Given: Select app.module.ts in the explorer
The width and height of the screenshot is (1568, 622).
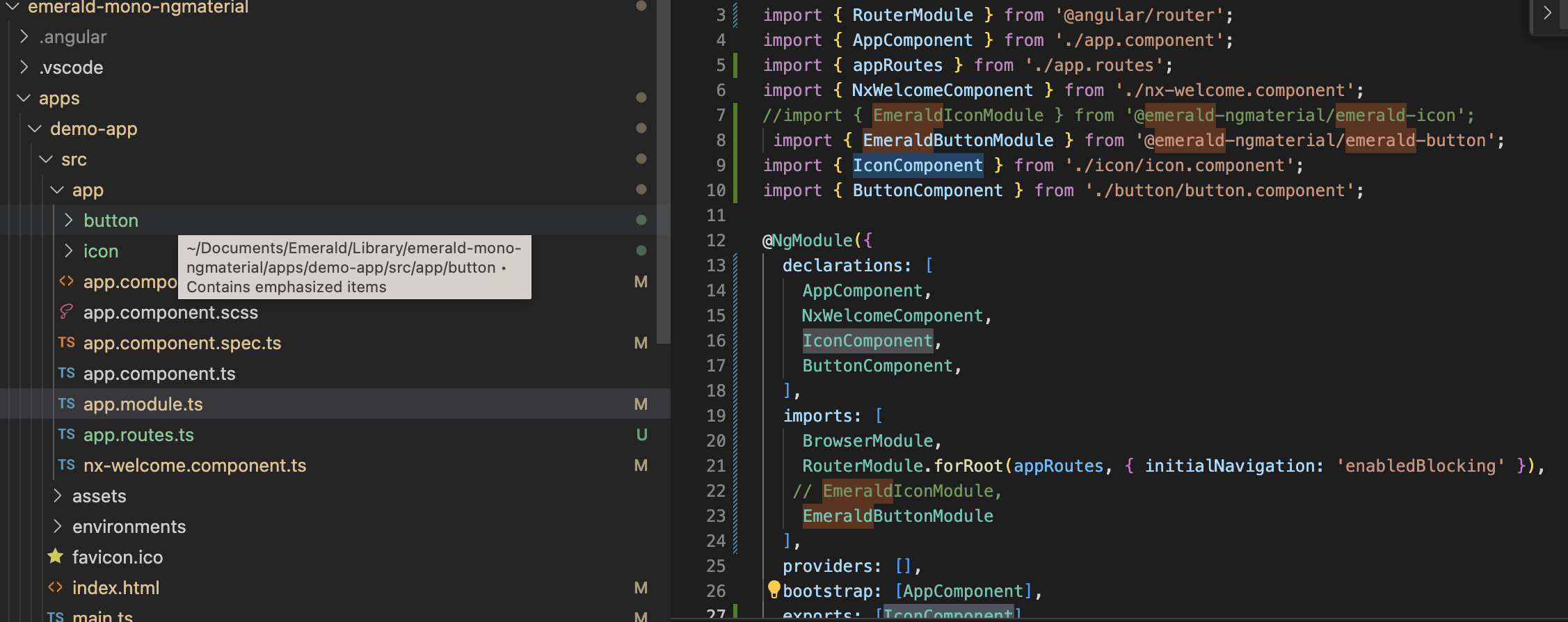Looking at the screenshot, I should coord(335,404).
